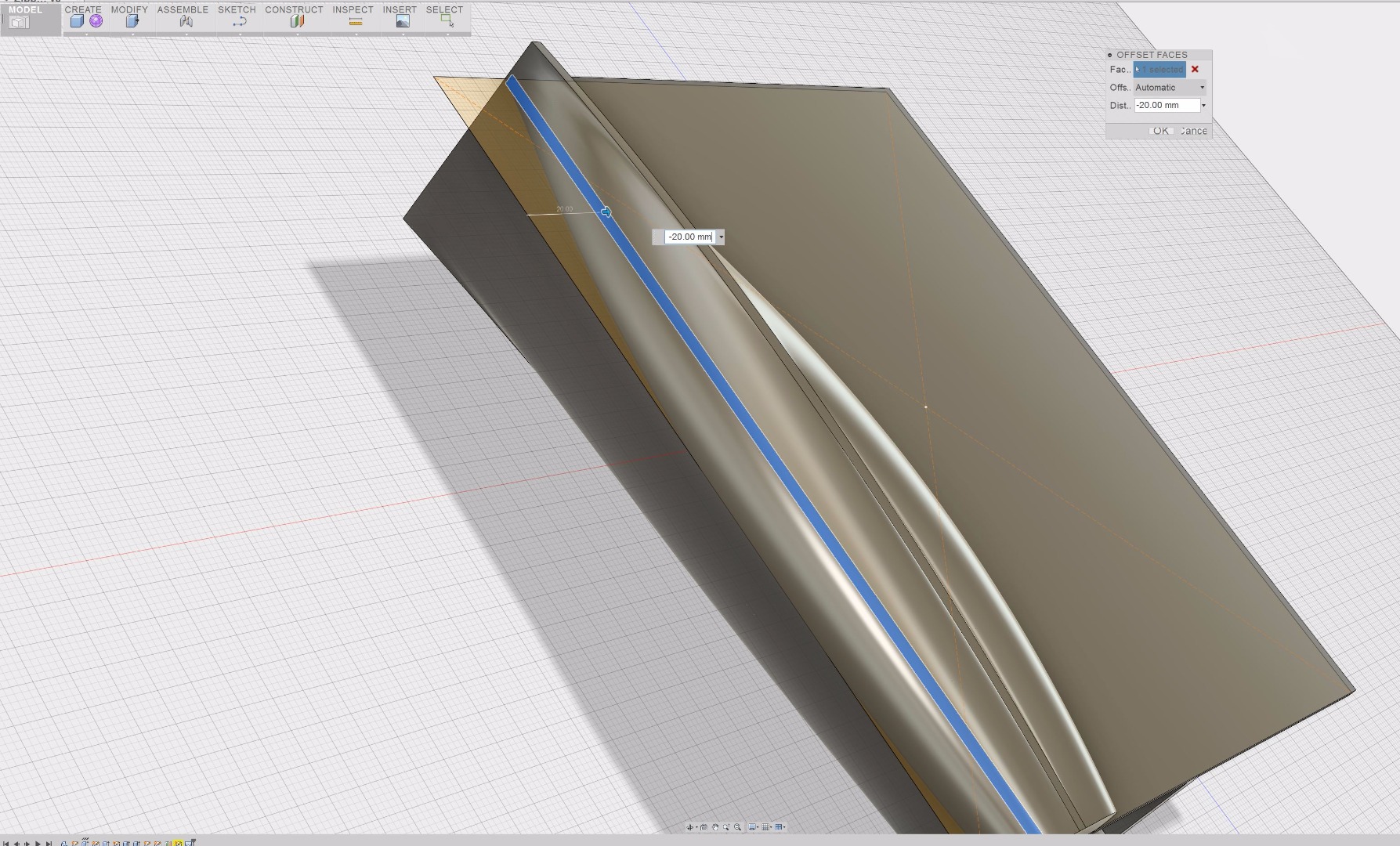This screenshot has width=1400, height=846.
Task: Open Grid and Snaps settings icon
Action: click(x=765, y=827)
